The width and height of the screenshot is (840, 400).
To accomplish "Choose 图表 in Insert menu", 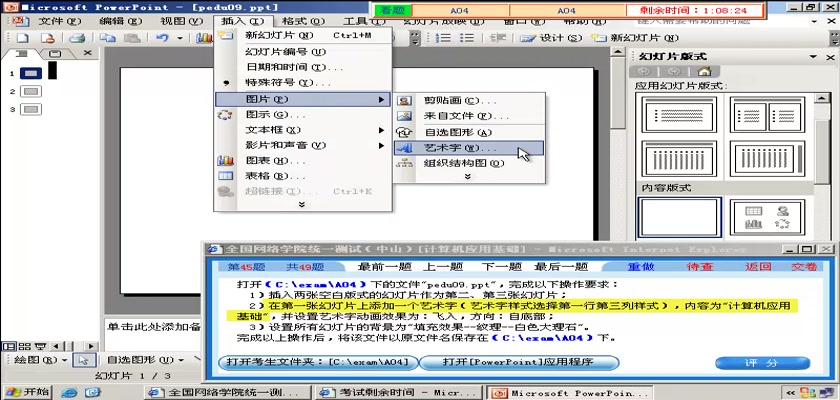I will [x=303, y=161].
